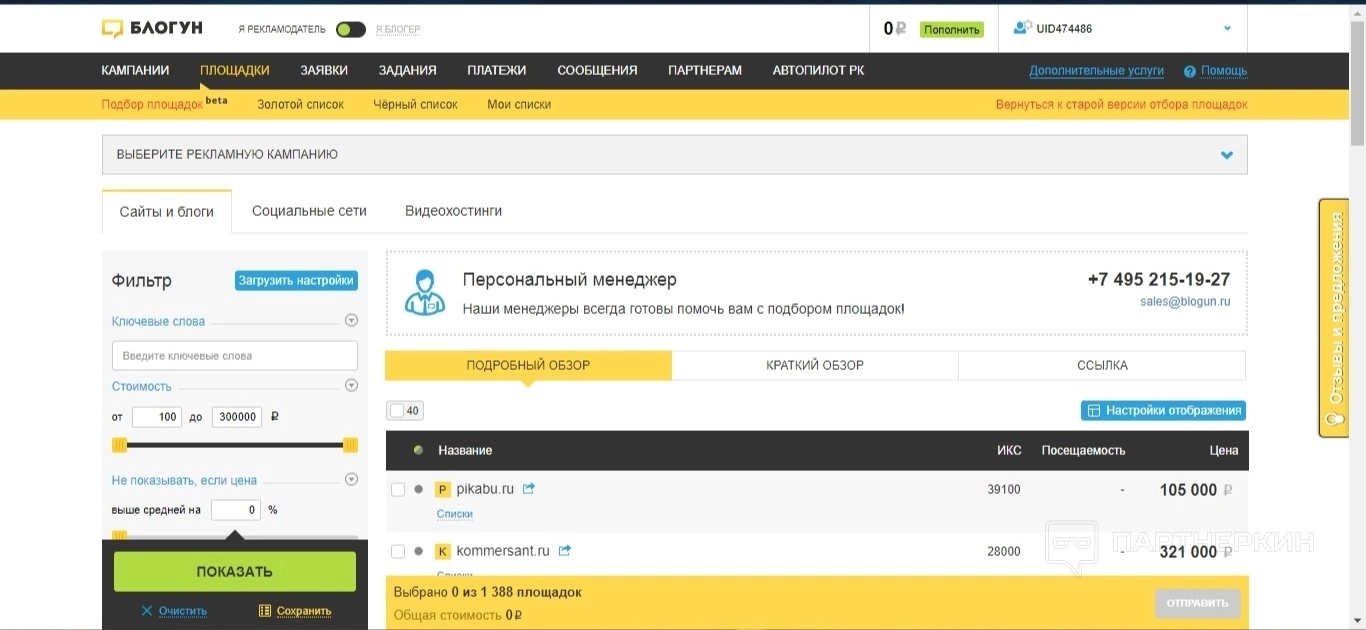Switch to Социальные сети tab
The height and width of the screenshot is (630, 1366).
coord(309,211)
